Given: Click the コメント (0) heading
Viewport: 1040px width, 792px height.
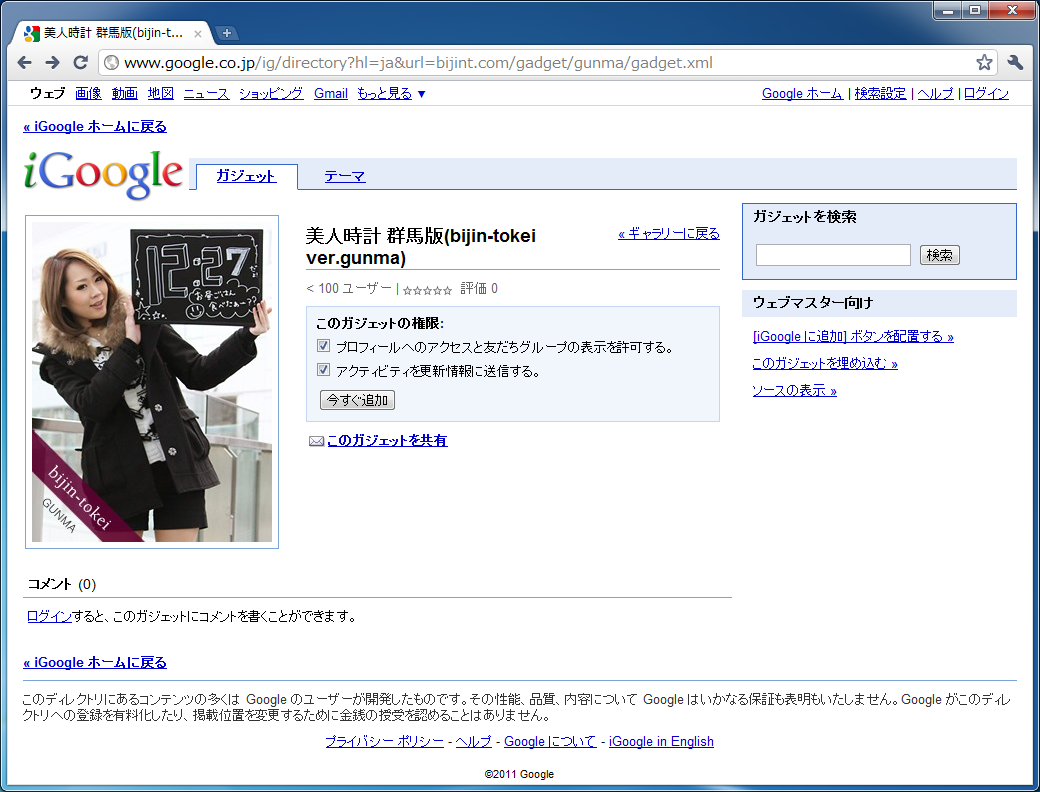Looking at the screenshot, I should pyautogui.click(x=62, y=584).
